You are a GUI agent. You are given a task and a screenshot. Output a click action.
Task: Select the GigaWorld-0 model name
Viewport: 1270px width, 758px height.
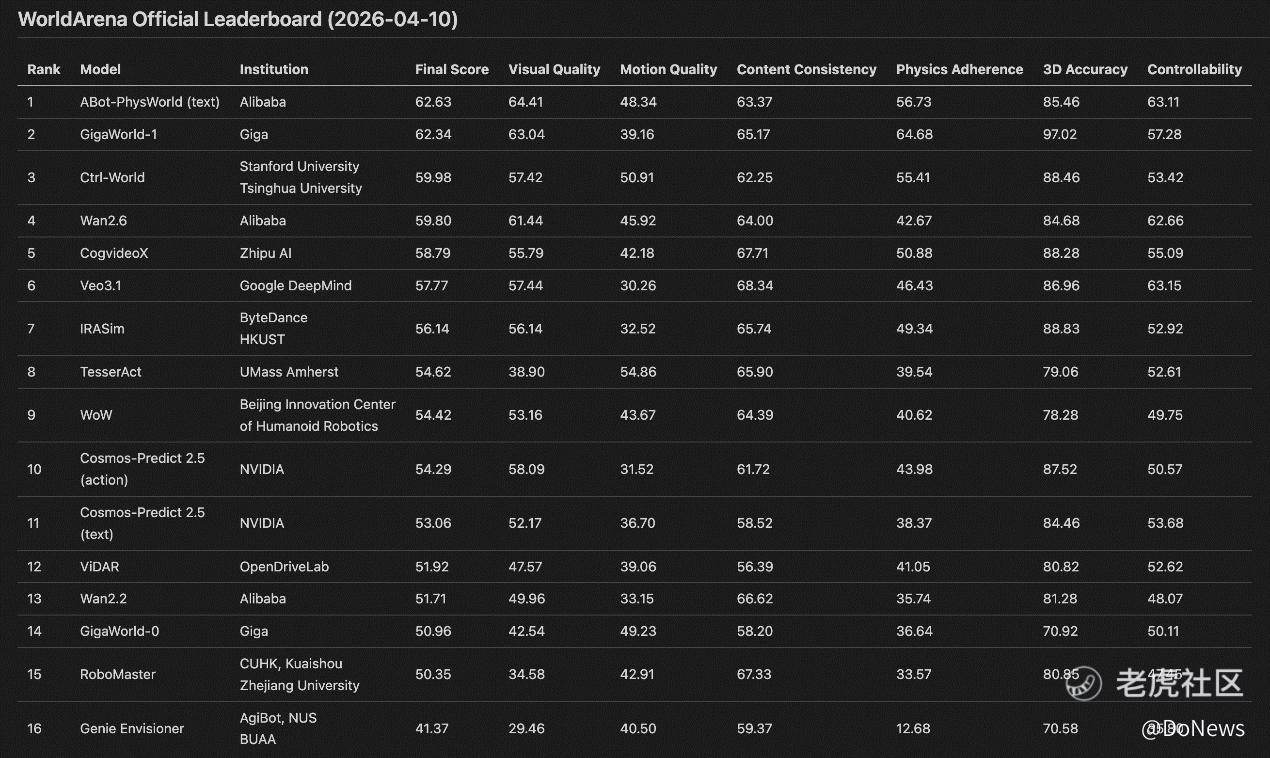click(119, 631)
